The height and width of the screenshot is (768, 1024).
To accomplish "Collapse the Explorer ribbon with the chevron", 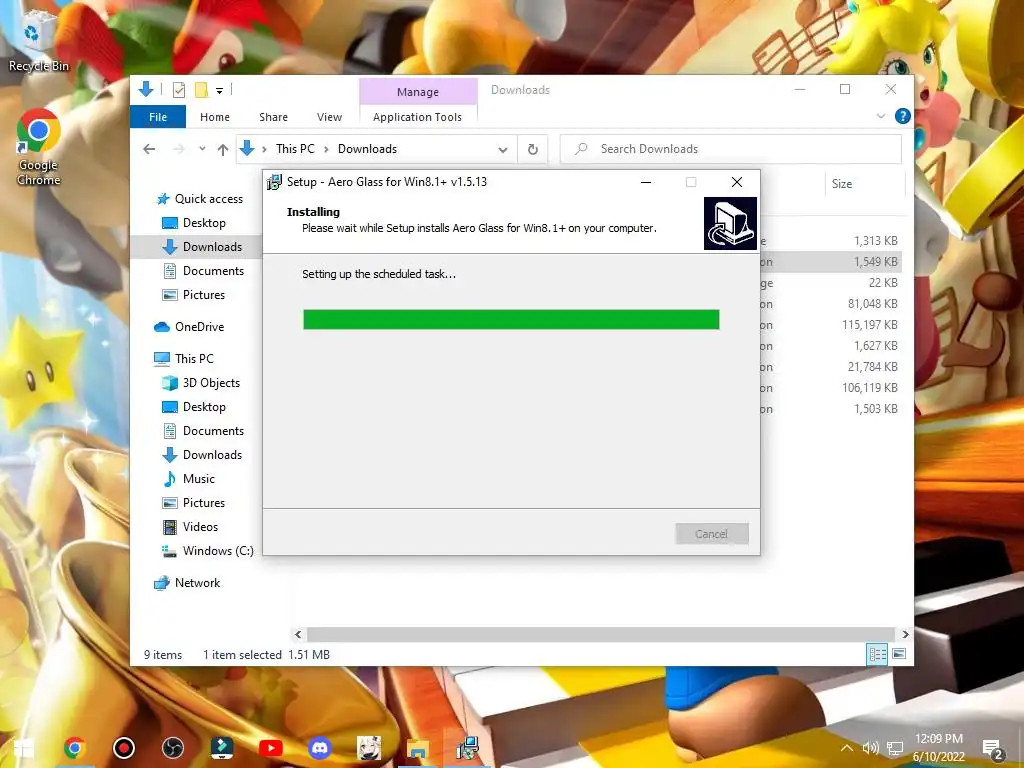I will pyautogui.click(x=880, y=116).
